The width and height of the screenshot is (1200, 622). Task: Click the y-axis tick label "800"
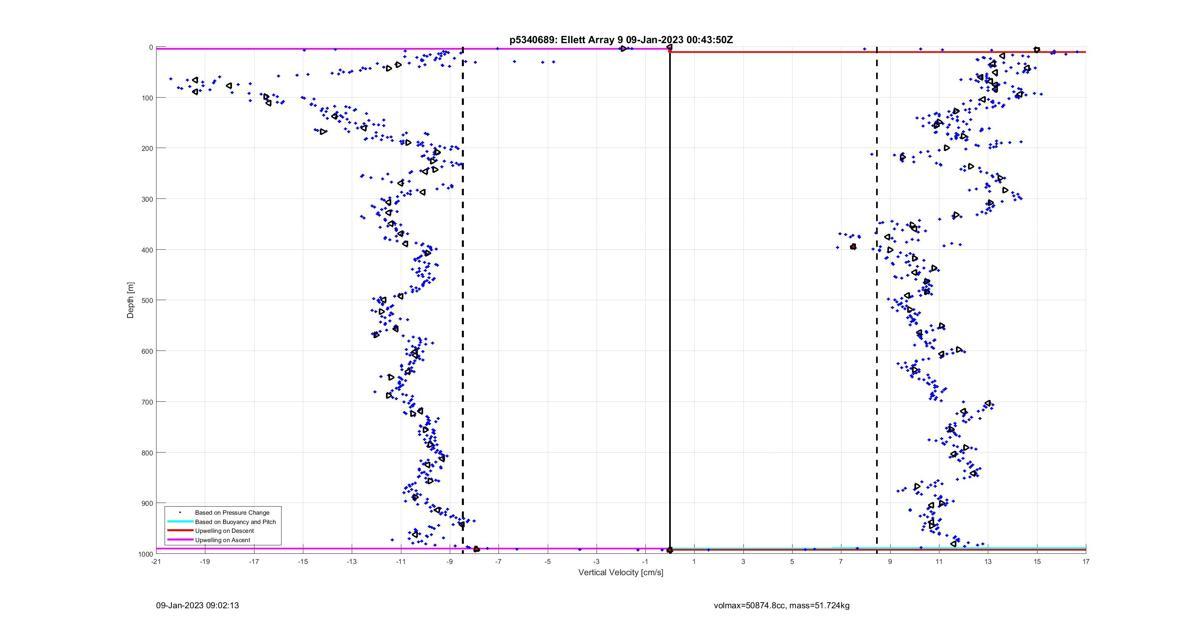click(x=147, y=452)
